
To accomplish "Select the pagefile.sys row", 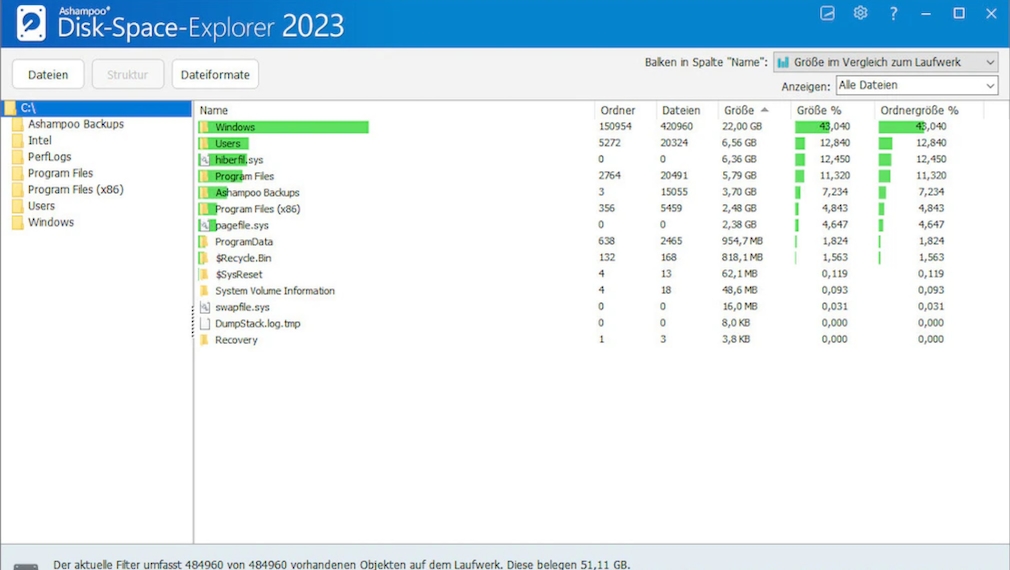I will (x=589, y=225).
